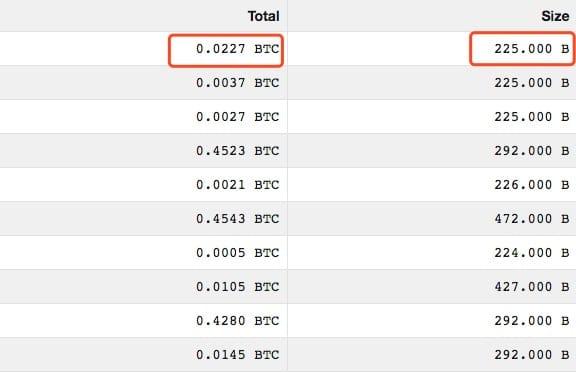Select the highlighted 0.0227 BTC total
Screen dimensions: 576x373
coord(238,49)
